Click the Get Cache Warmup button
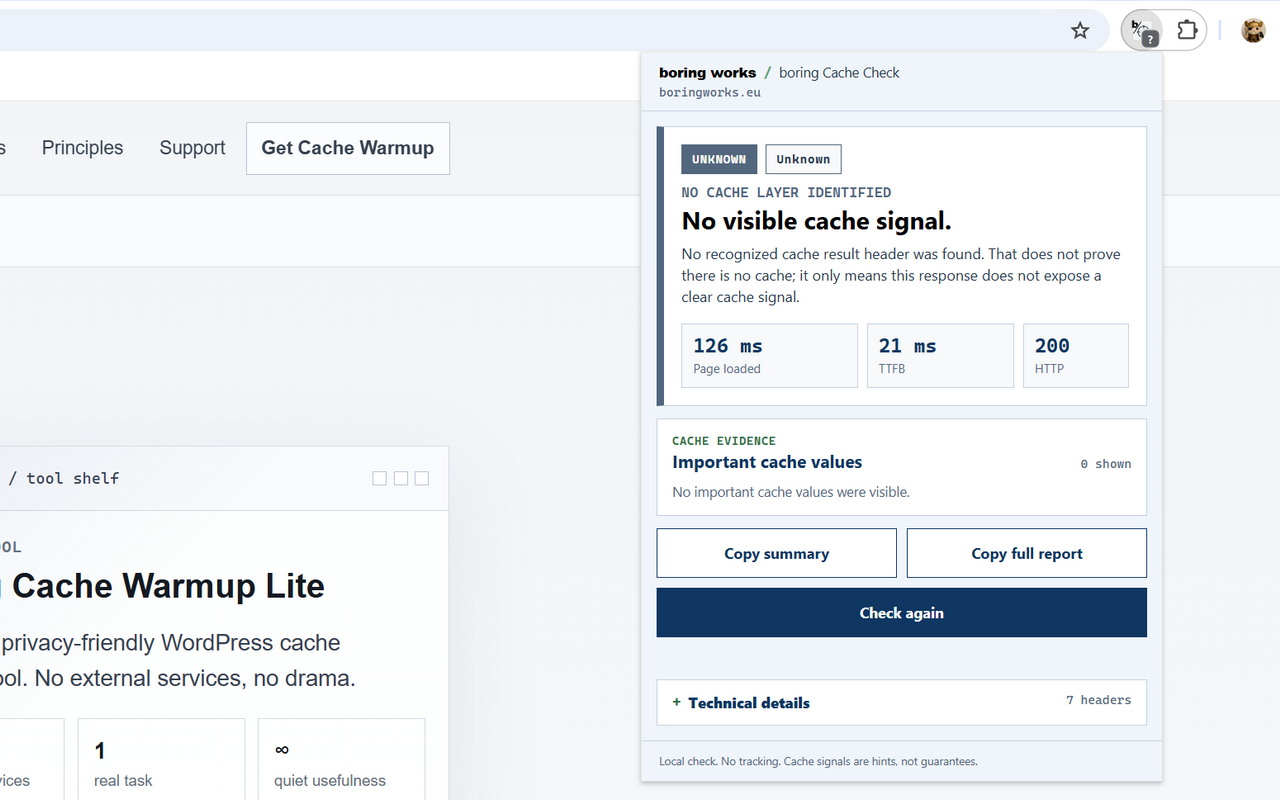This screenshot has height=800, width=1280. pyautogui.click(x=348, y=148)
